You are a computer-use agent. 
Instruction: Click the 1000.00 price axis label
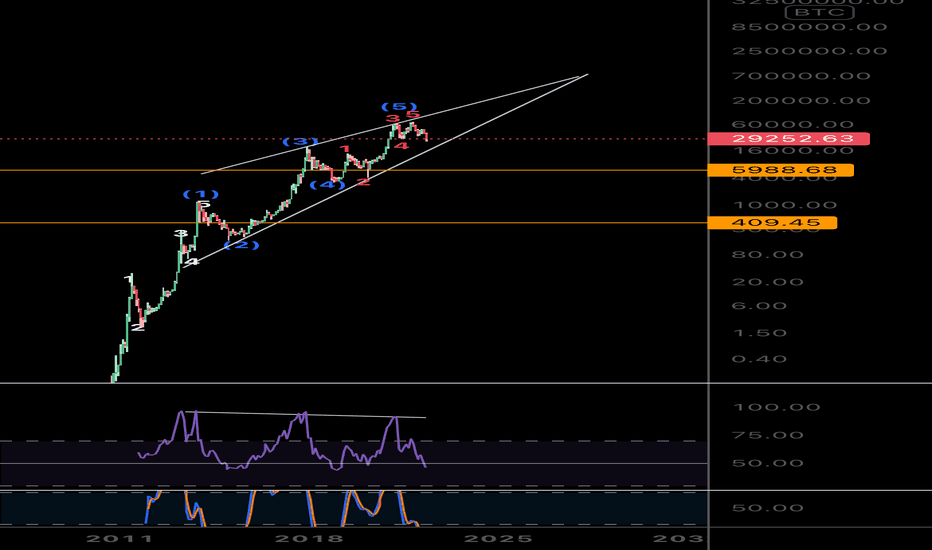(x=785, y=205)
